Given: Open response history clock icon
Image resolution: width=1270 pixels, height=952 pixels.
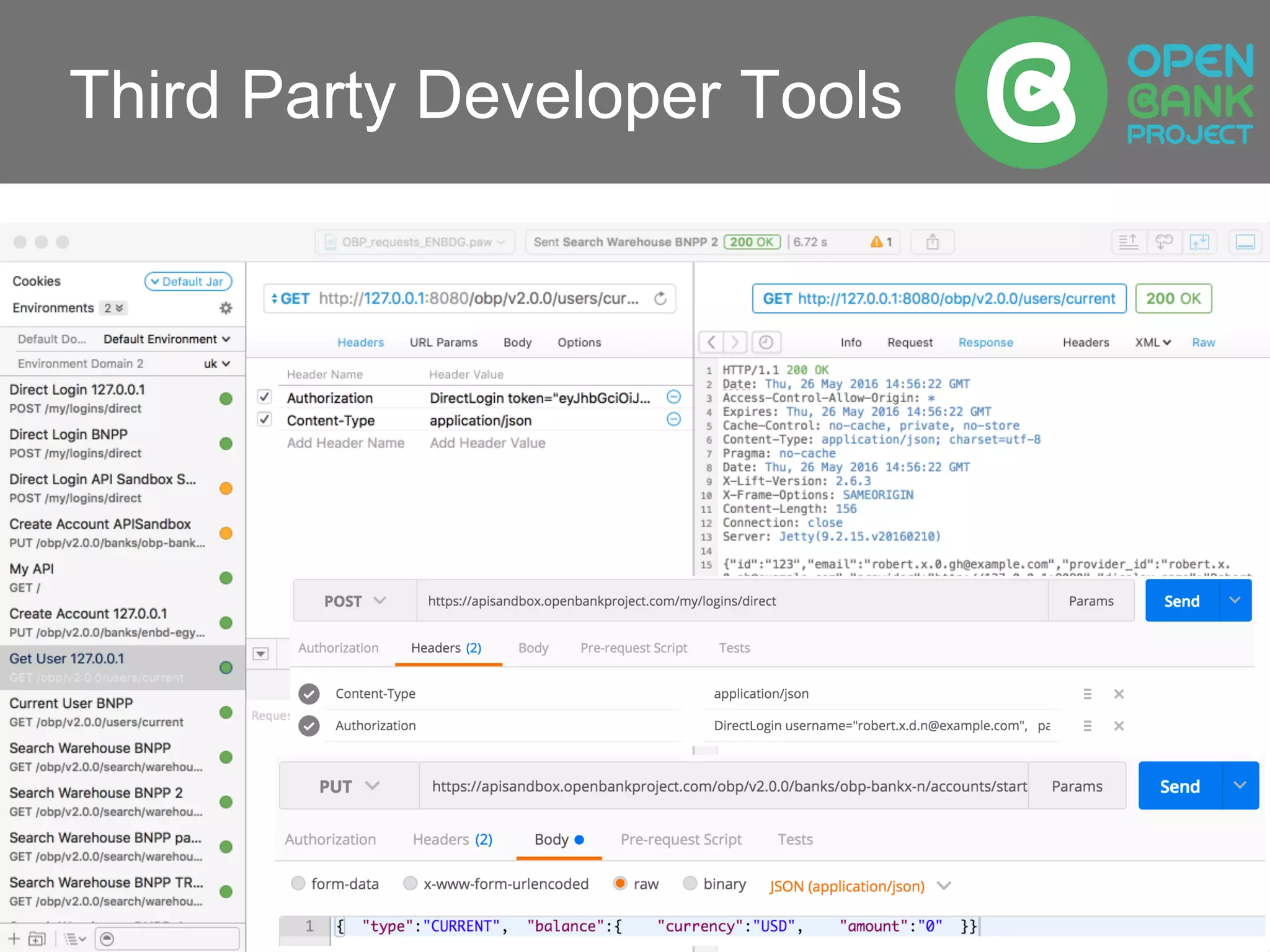Looking at the screenshot, I should pos(766,342).
